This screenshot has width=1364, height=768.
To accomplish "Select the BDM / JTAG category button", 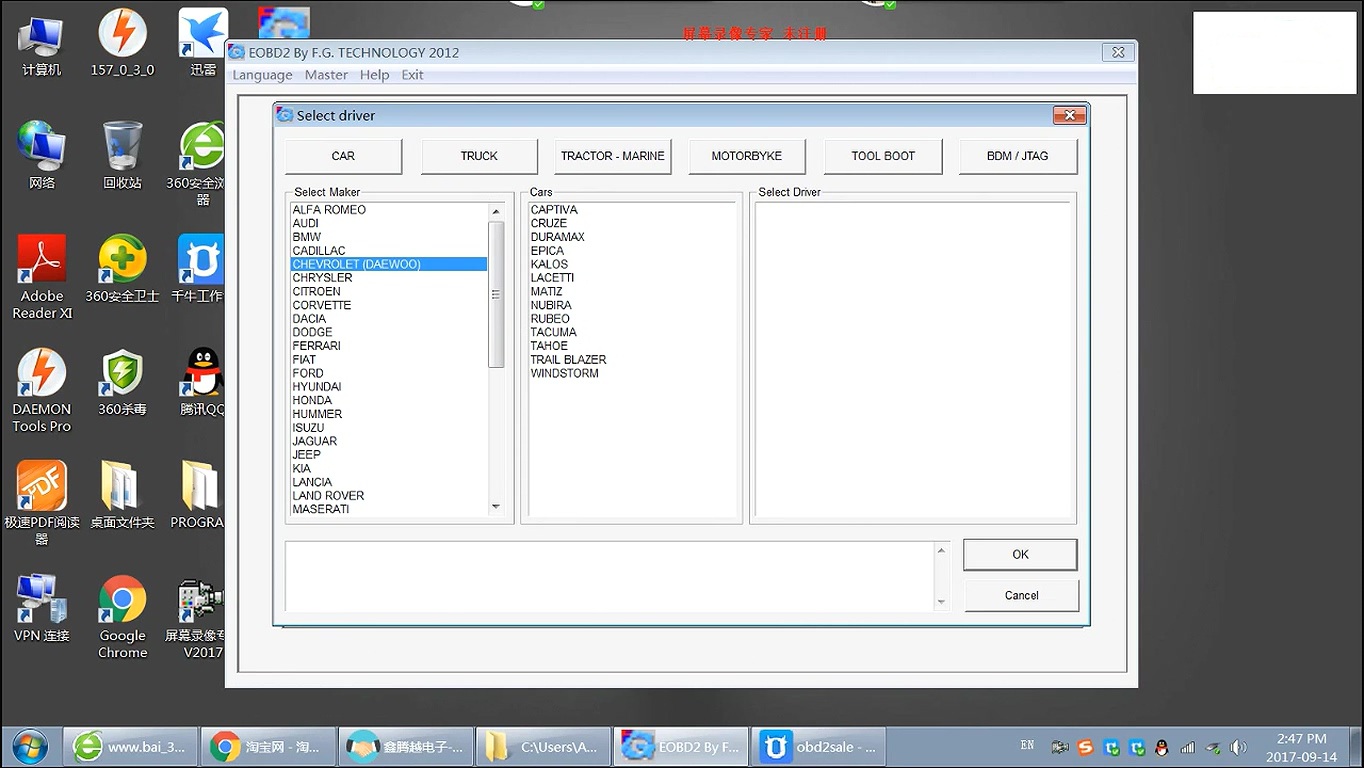I will (x=1018, y=156).
